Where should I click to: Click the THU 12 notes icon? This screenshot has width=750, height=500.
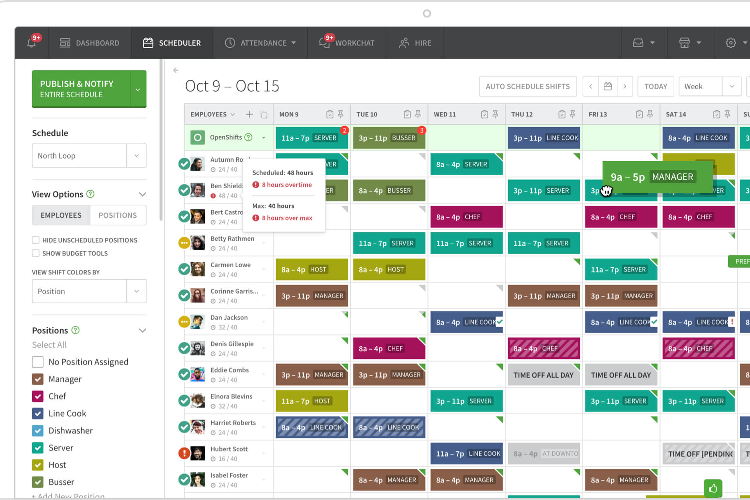[x=562, y=114]
